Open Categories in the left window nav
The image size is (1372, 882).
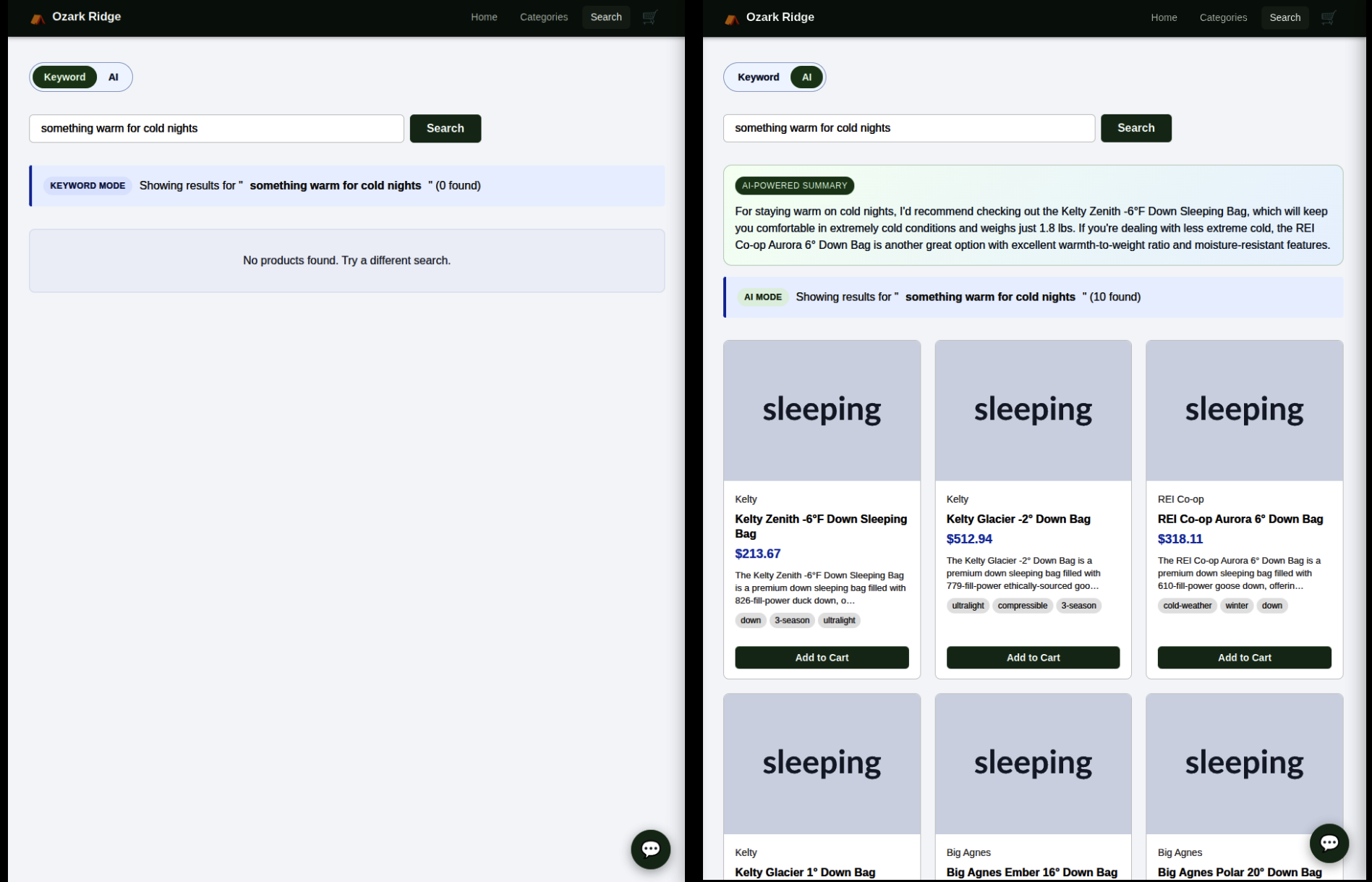click(x=544, y=17)
